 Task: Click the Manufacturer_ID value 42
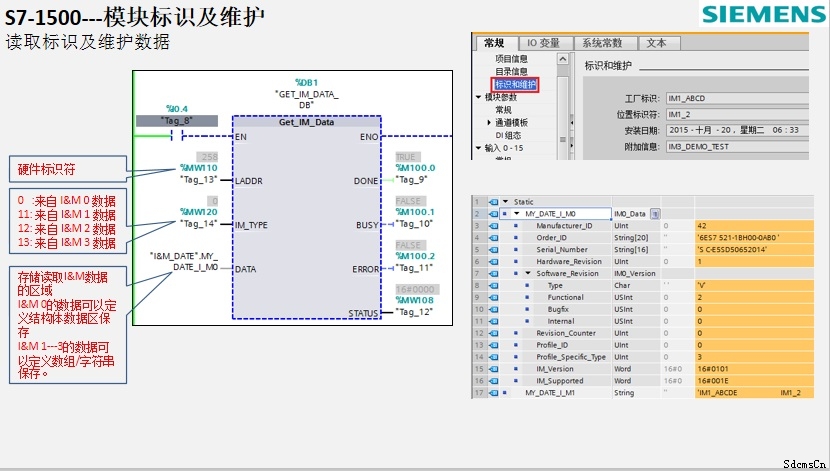(x=755, y=225)
